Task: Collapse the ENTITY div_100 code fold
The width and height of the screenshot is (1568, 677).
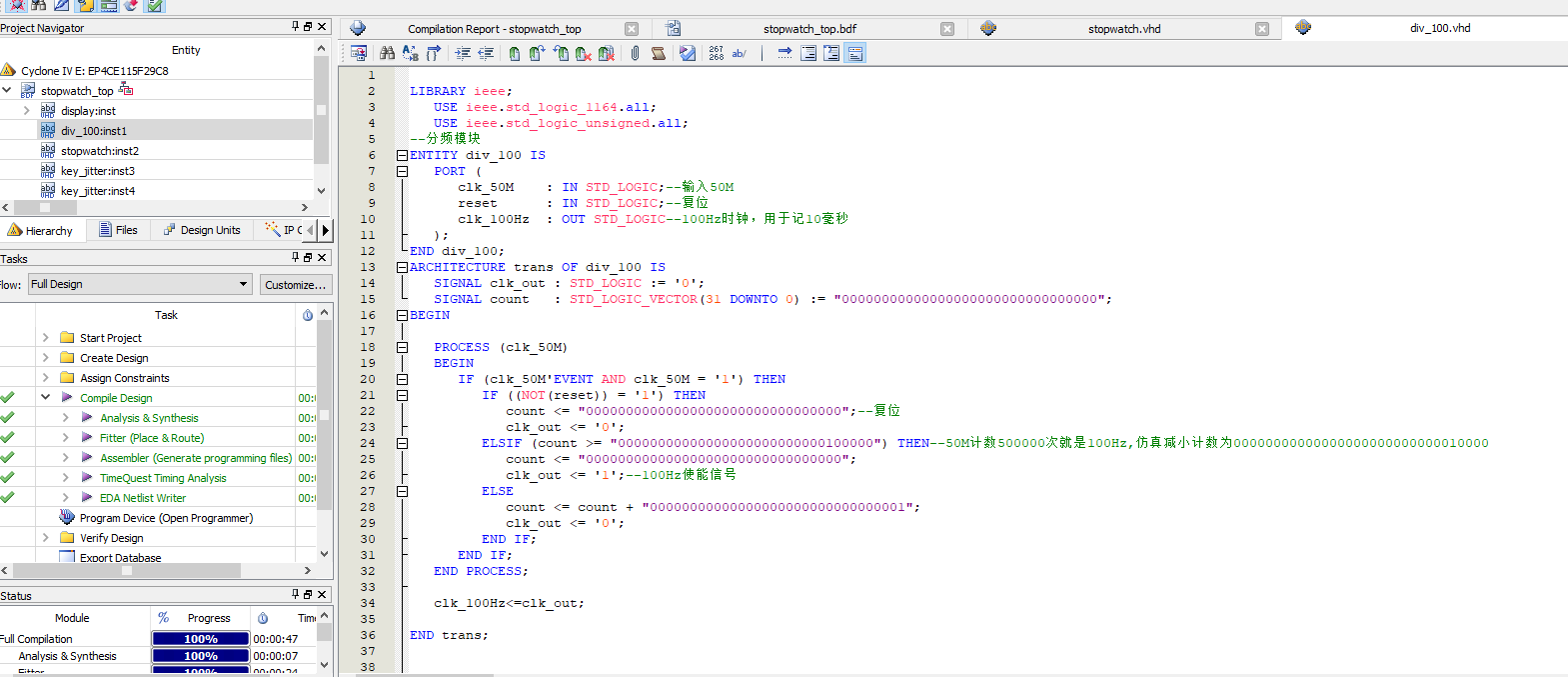Action: coord(402,155)
